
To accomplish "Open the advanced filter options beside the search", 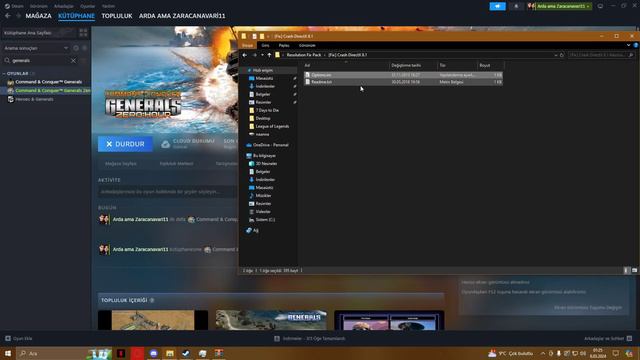I will [x=84, y=60].
